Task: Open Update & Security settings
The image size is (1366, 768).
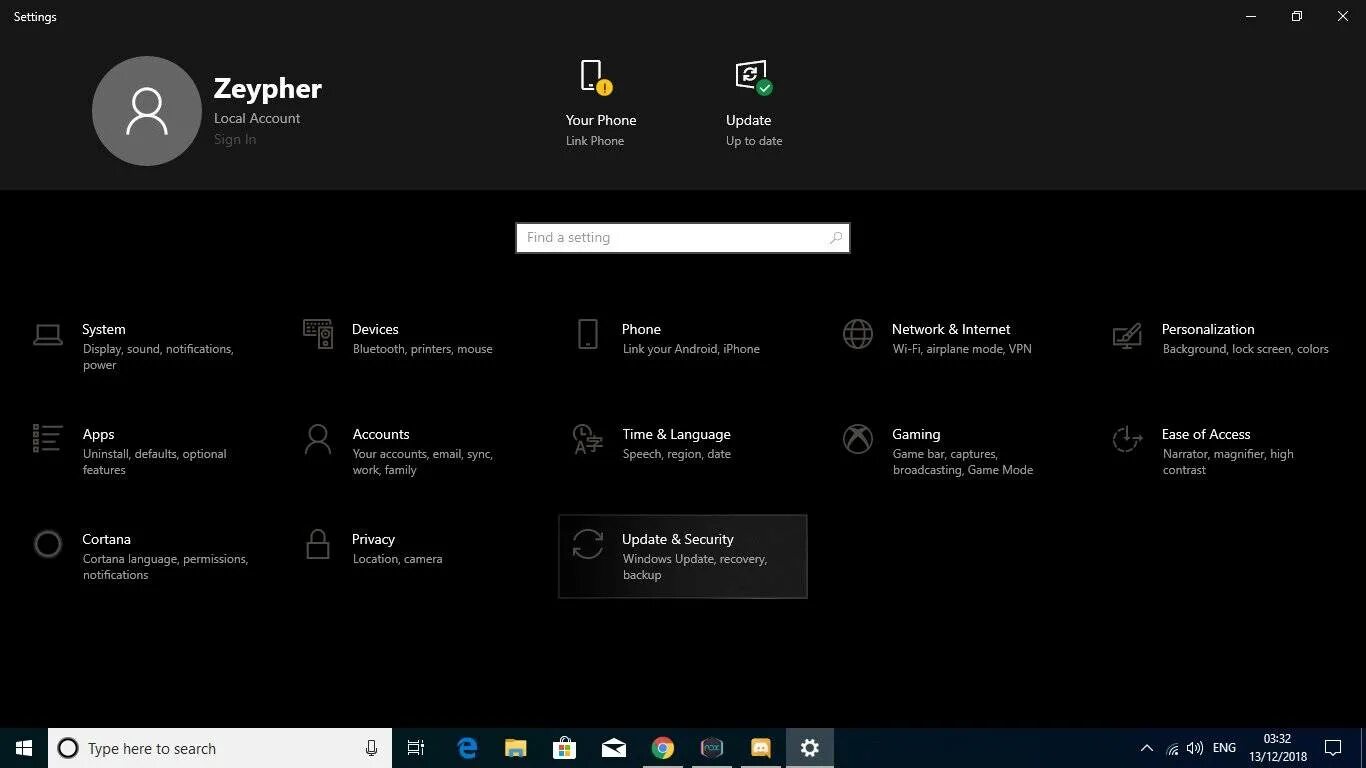Action: click(x=682, y=556)
